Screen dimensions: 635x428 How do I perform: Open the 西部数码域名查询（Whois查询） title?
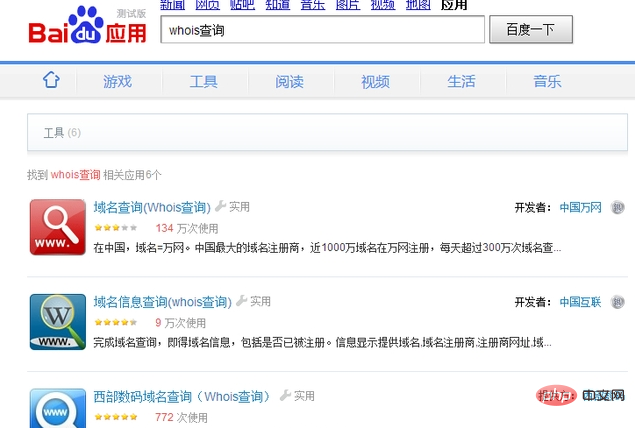tap(182, 396)
